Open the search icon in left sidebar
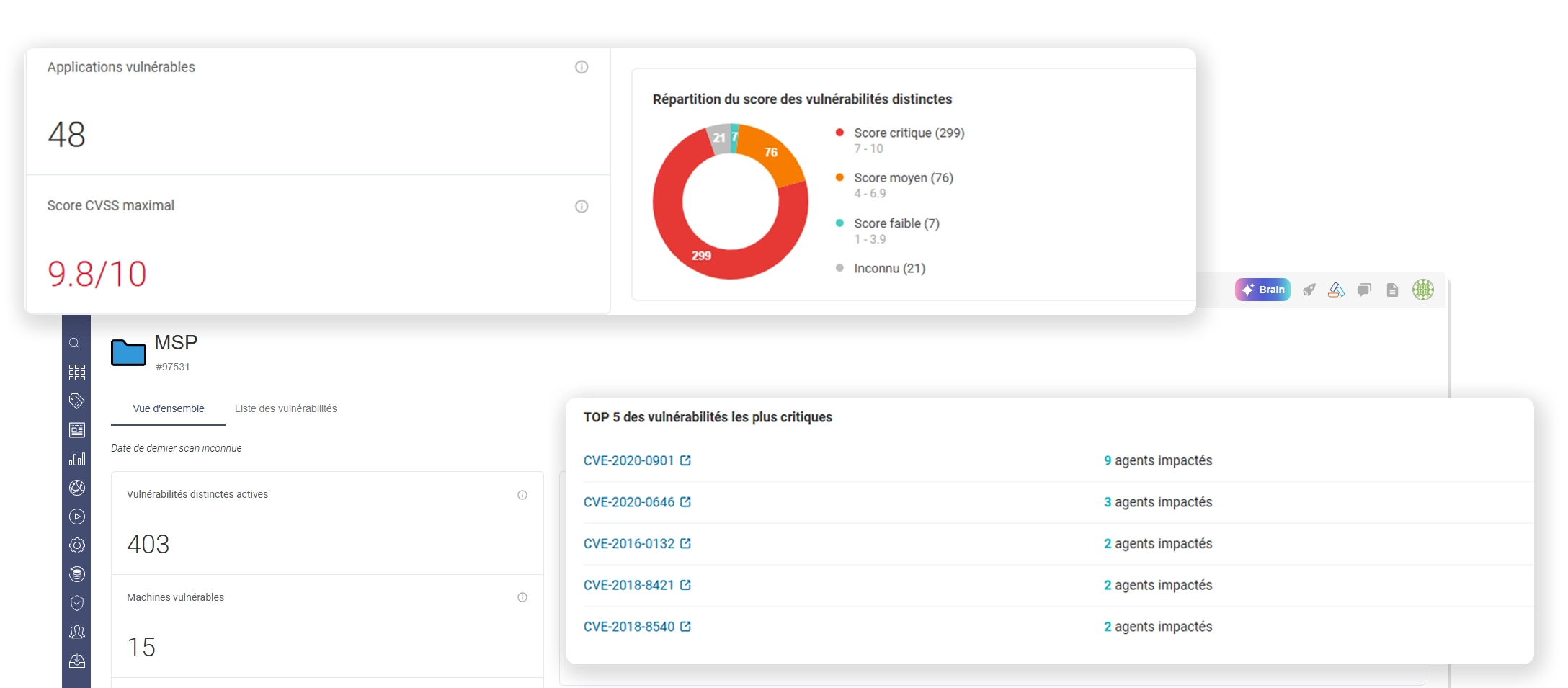1568x688 pixels. [74, 344]
